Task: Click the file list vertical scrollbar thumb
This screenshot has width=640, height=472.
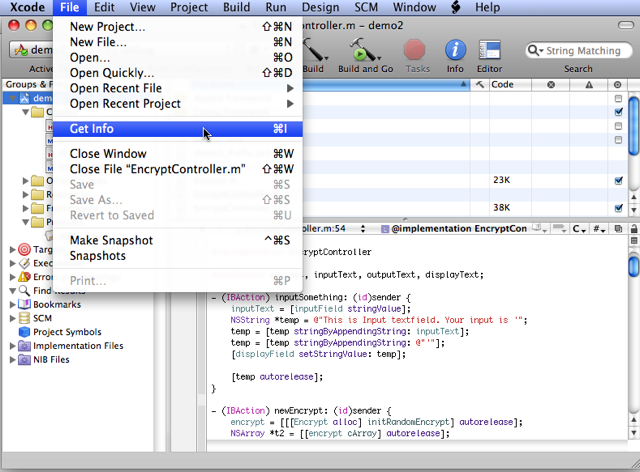Action: (634, 126)
